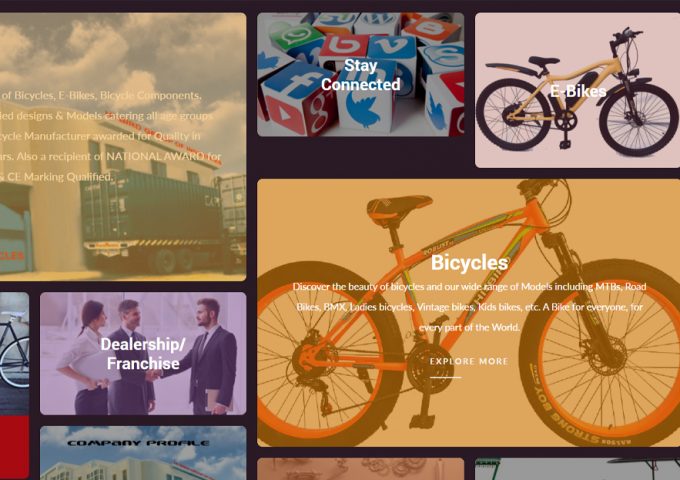
Task: Click the Bicycles description paragraph
Action: click(x=469, y=307)
